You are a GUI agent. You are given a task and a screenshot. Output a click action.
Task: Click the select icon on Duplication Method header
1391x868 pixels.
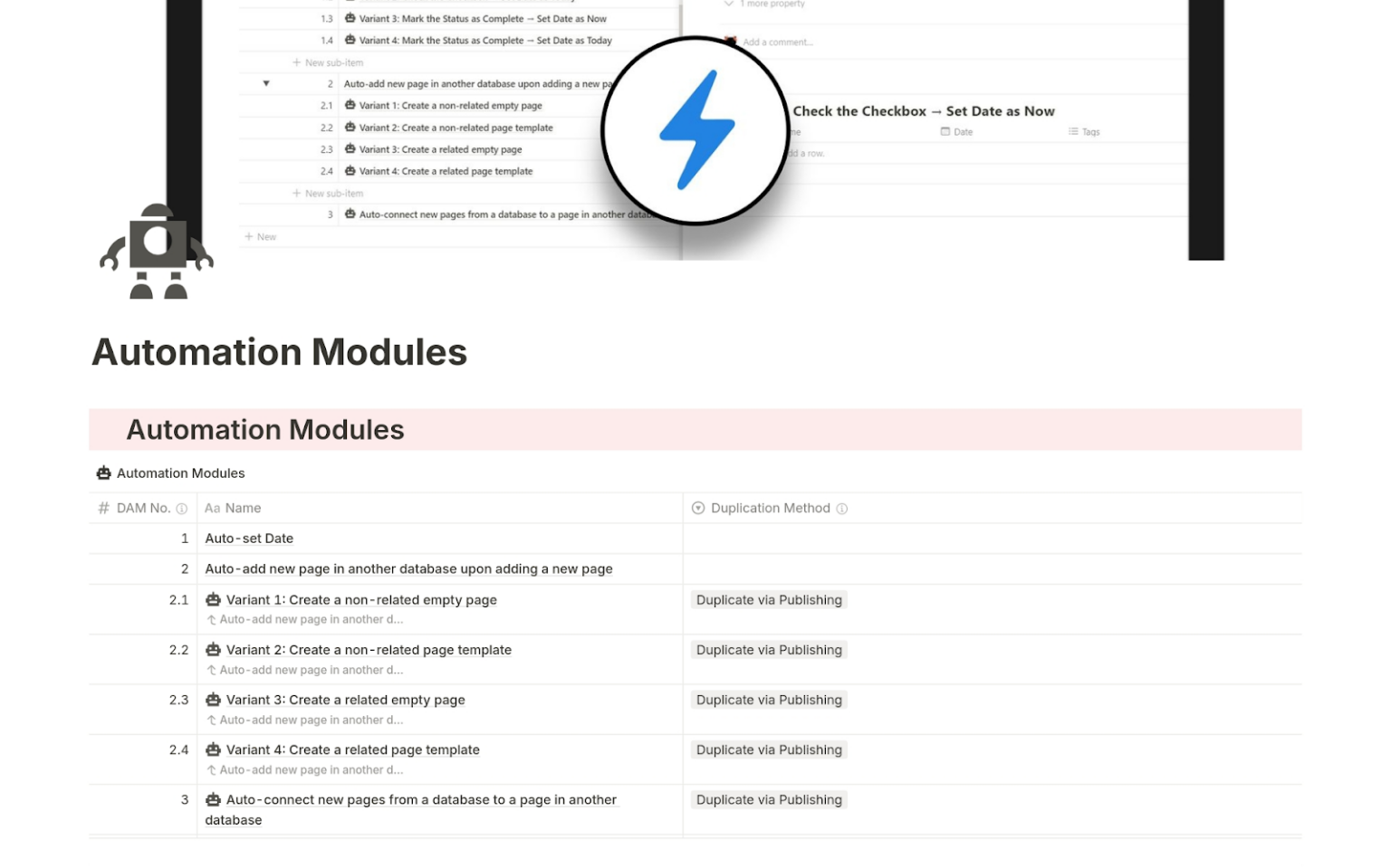(x=697, y=508)
